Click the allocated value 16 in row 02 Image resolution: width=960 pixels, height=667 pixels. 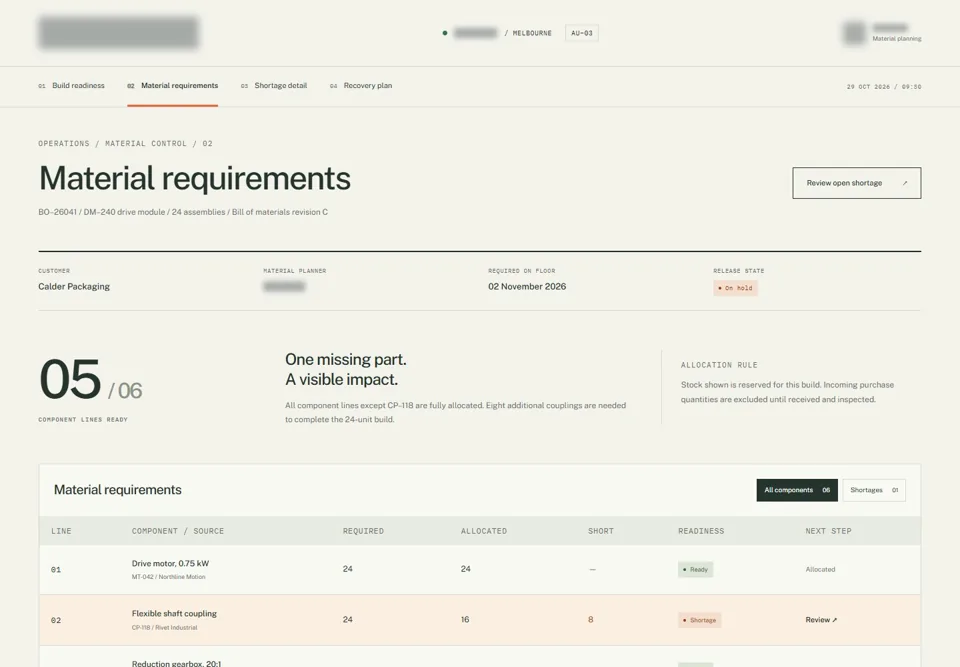pyautogui.click(x=465, y=620)
